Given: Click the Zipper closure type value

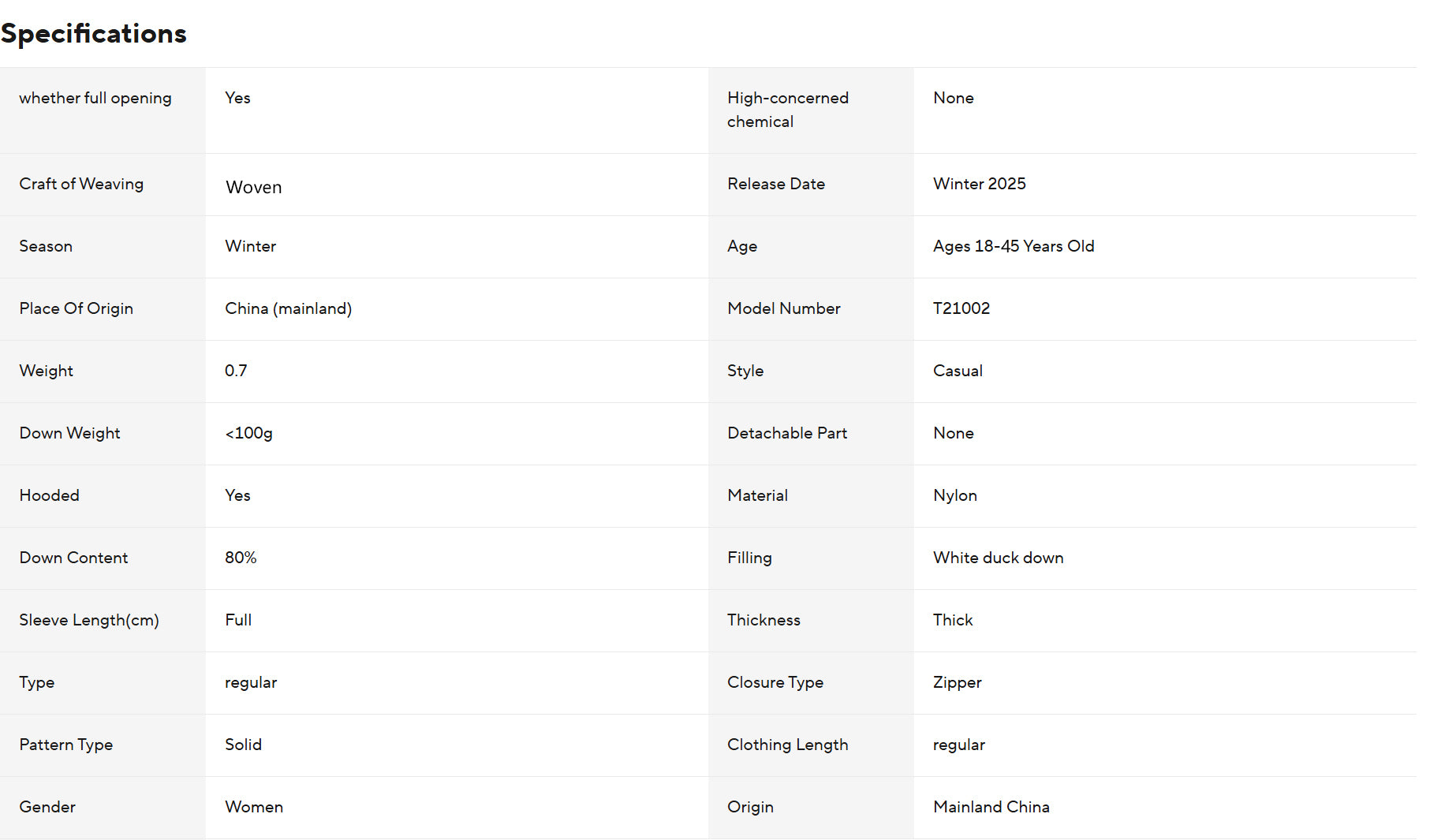Looking at the screenshot, I should pos(957,682).
